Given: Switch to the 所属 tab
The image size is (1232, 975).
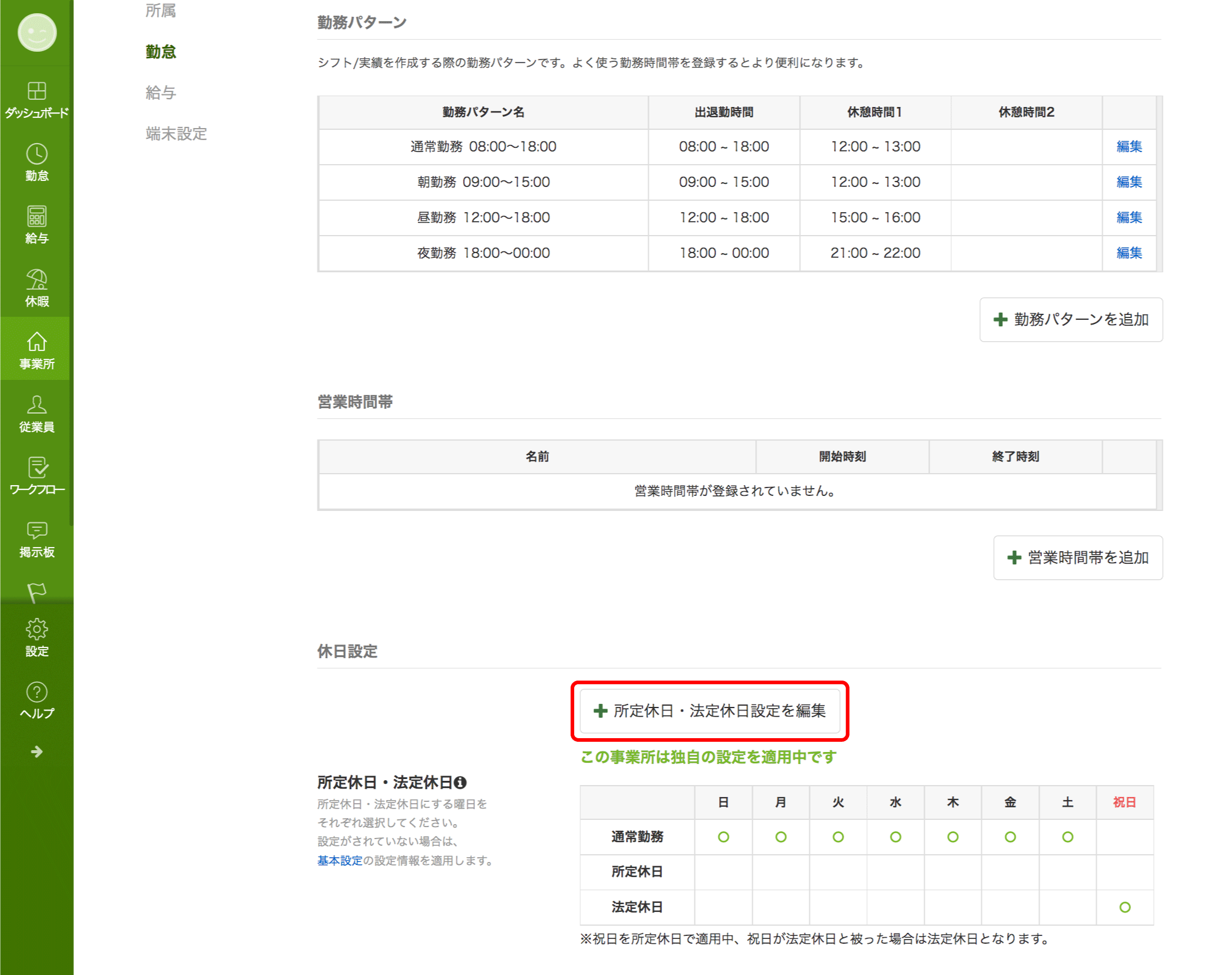Looking at the screenshot, I should pyautogui.click(x=160, y=10).
